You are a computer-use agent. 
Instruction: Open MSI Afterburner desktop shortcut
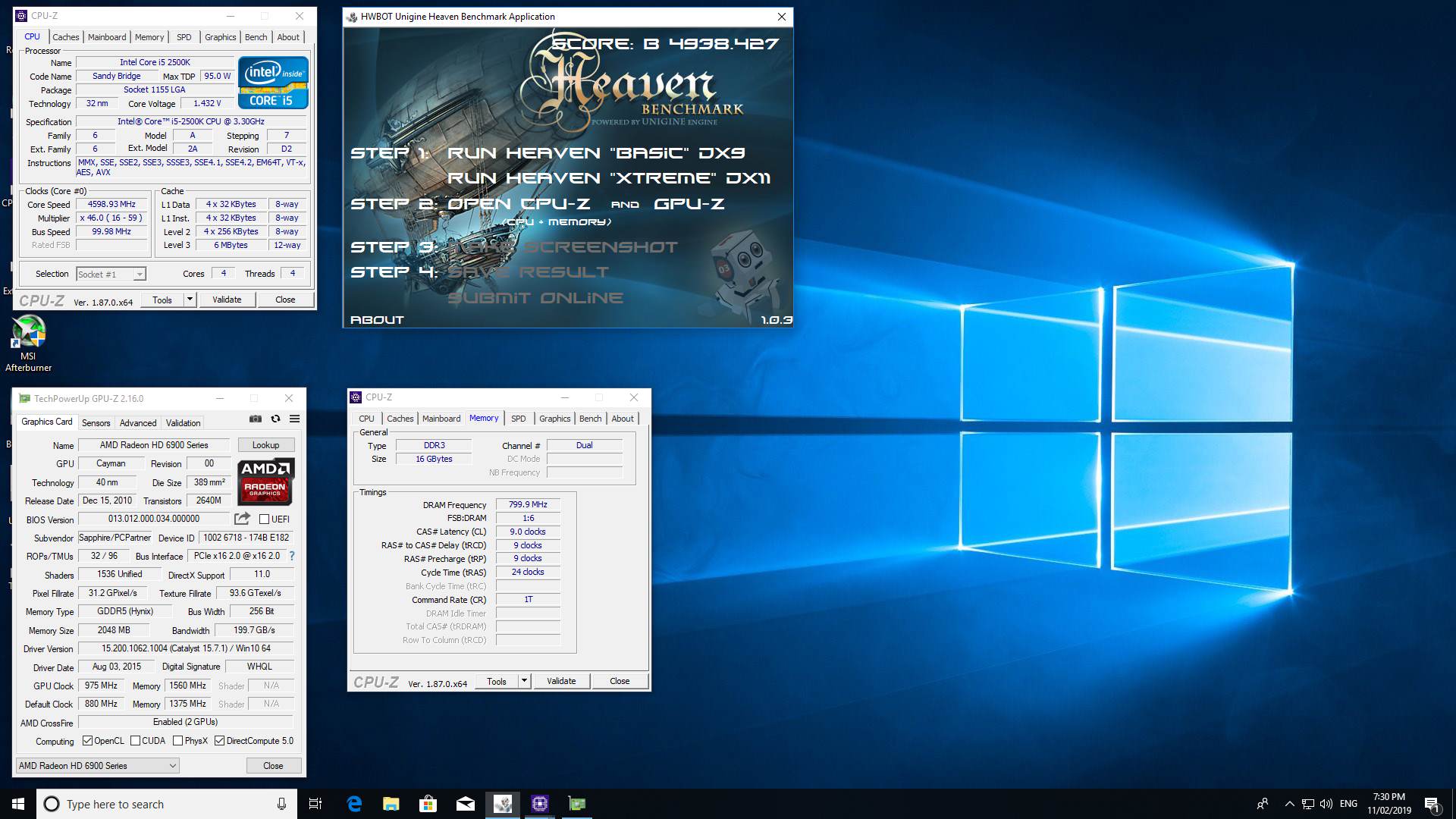[29, 344]
